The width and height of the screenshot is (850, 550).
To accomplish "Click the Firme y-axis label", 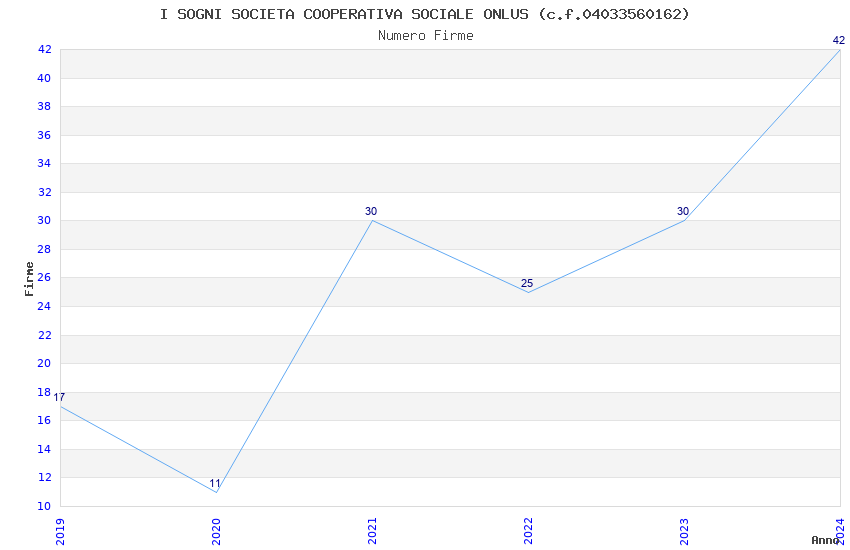I will [29, 279].
